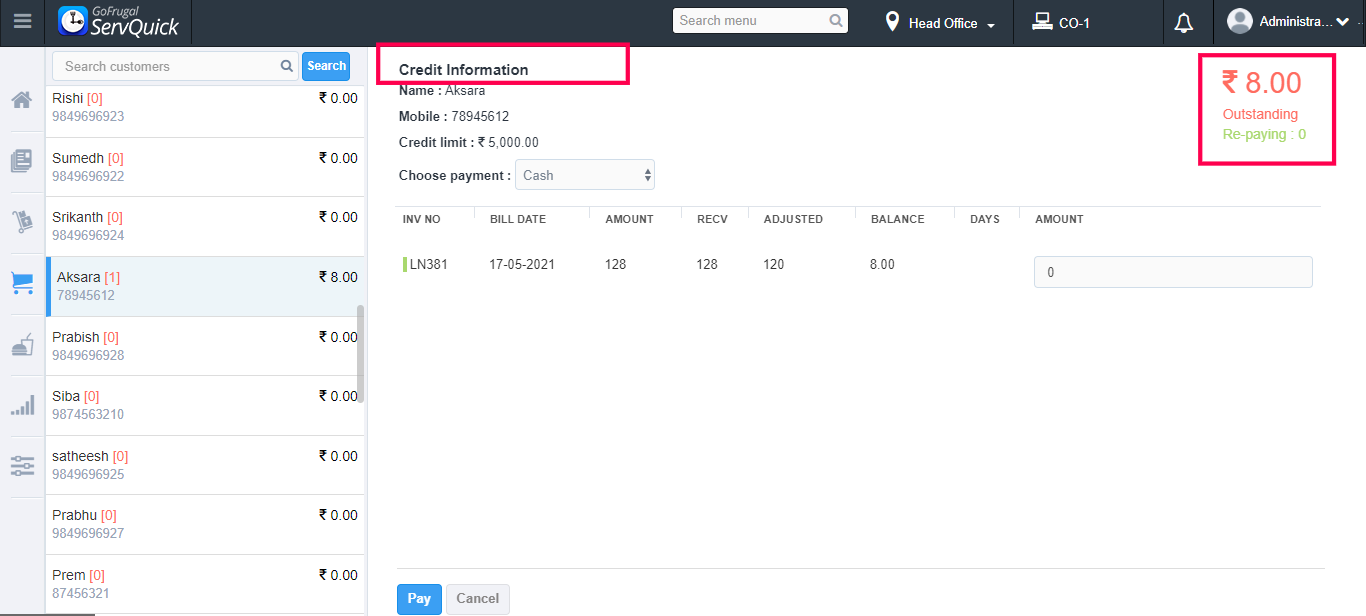Open the notifications bell

click(x=1184, y=23)
